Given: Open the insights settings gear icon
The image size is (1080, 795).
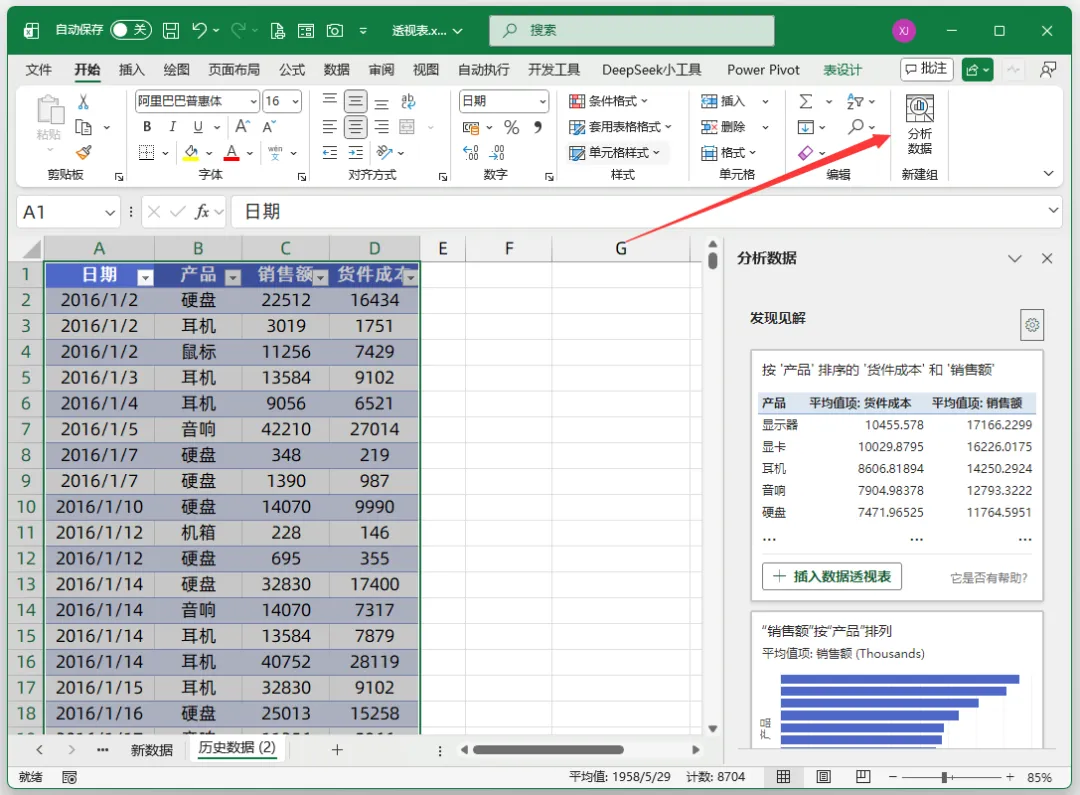Looking at the screenshot, I should click(x=1032, y=324).
